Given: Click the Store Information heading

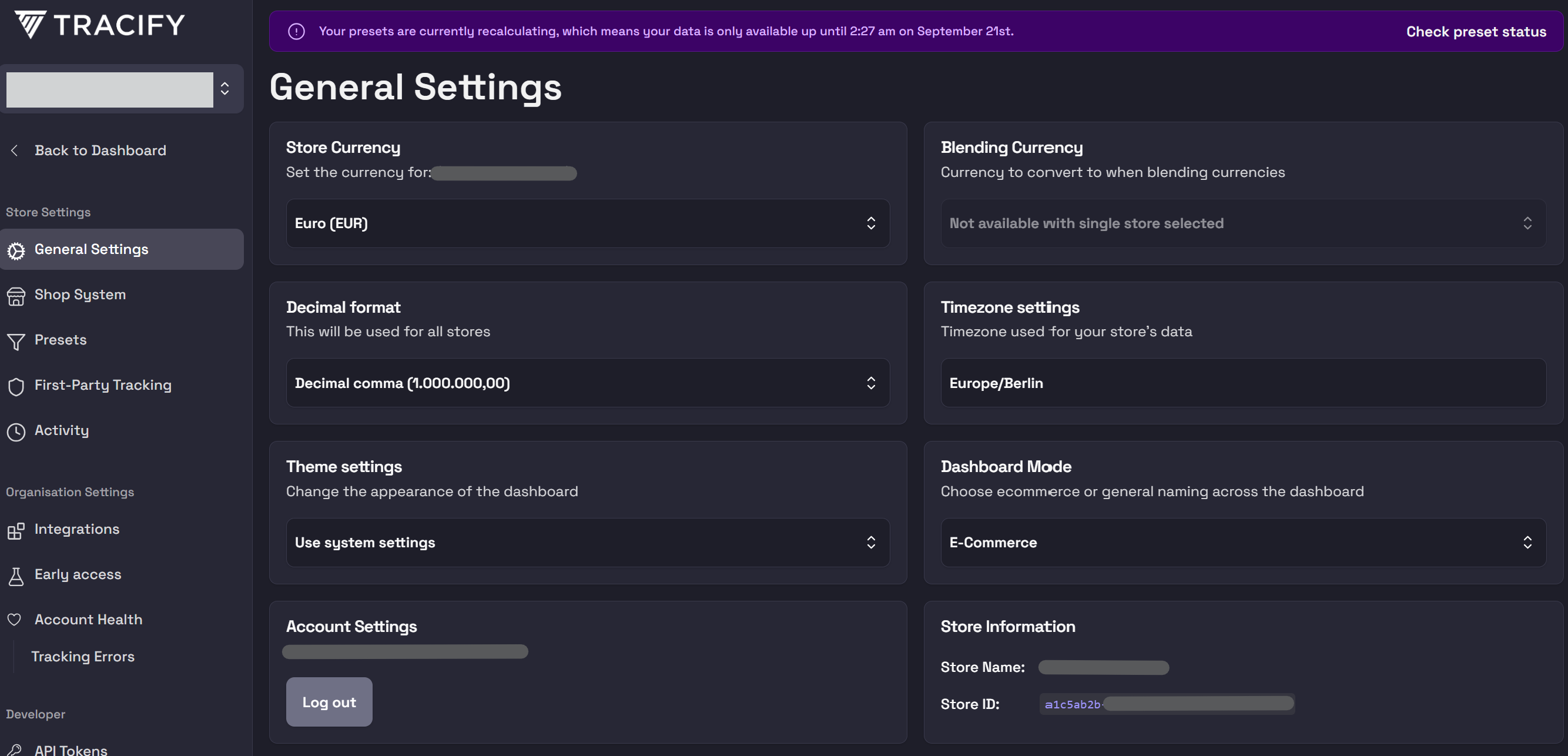Looking at the screenshot, I should point(1008,626).
